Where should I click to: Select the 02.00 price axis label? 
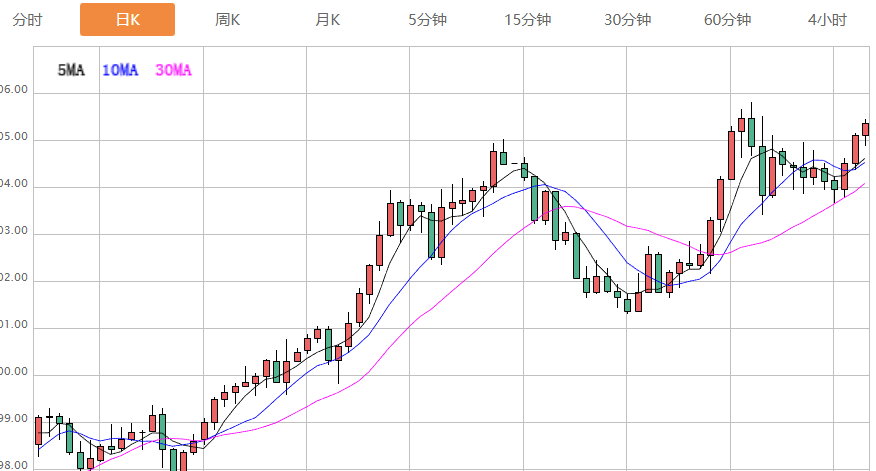pyautogui.click(x=14, y=281)
